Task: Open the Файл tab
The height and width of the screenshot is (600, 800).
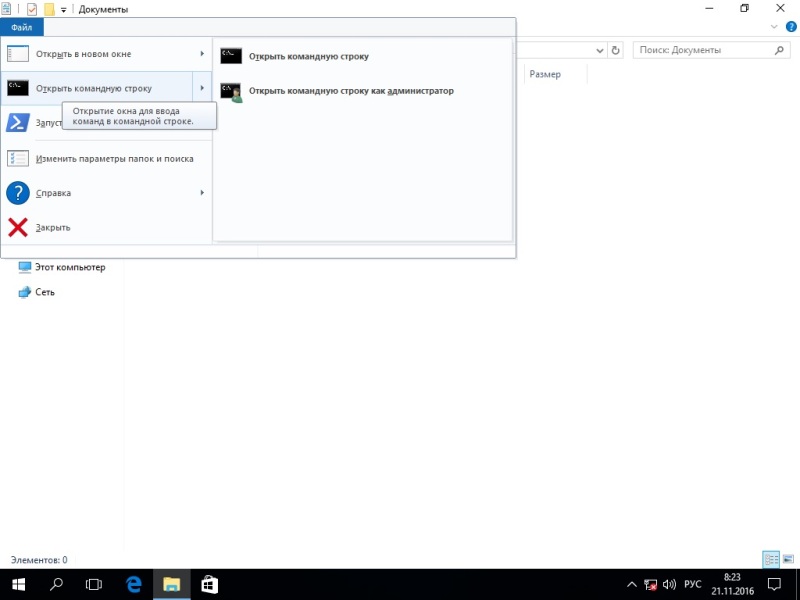Action: pos(21,28)
